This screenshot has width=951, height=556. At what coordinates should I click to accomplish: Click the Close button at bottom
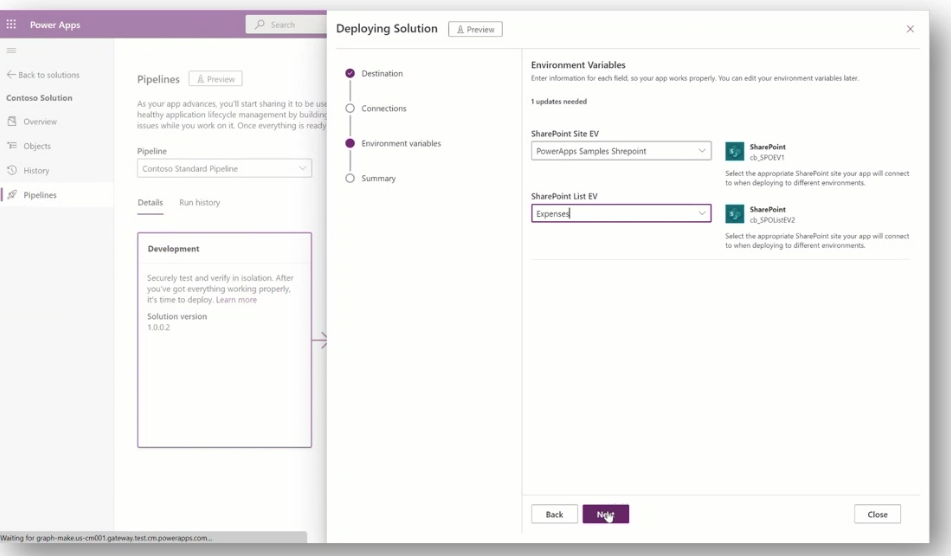pyautogui.click(x=877, y=514)
